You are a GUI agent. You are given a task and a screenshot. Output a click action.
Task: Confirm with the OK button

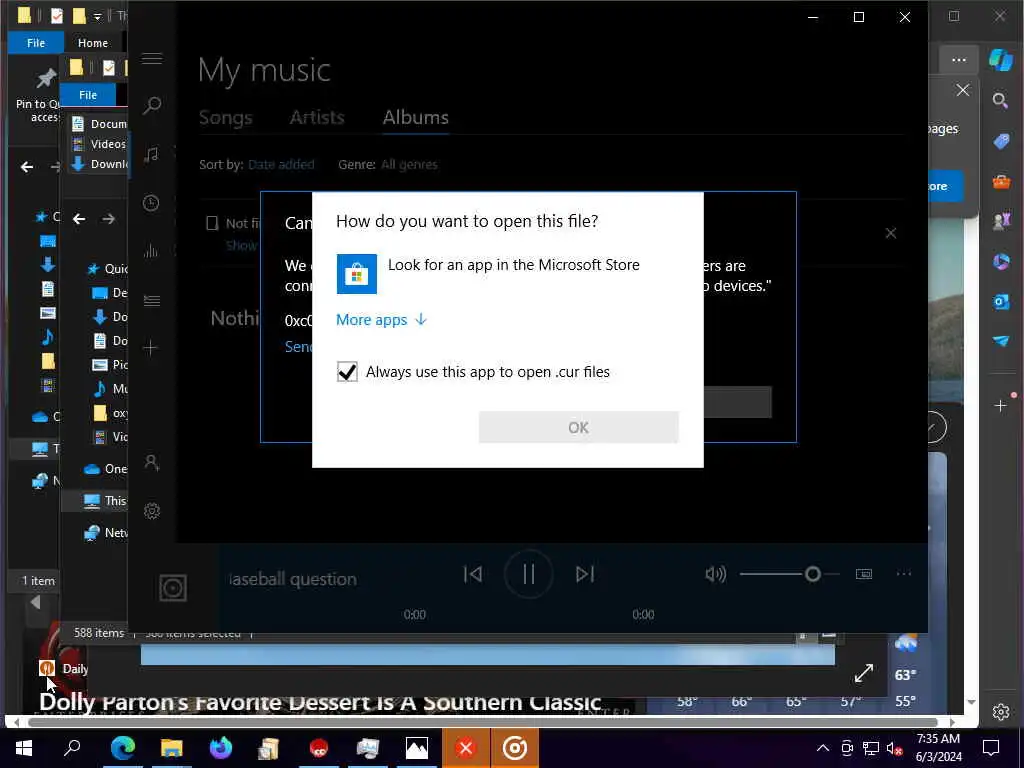click(x=579, y=427)
